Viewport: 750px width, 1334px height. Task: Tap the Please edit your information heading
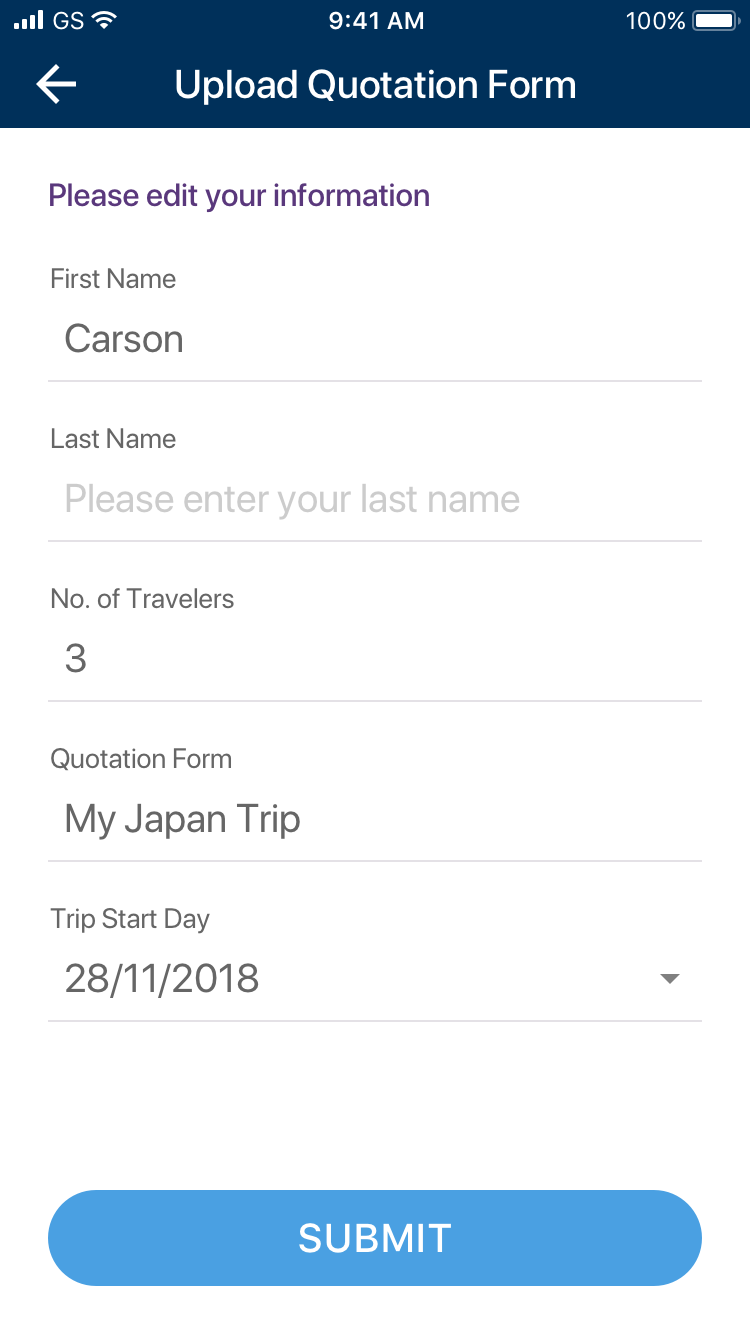coord(239,195)
